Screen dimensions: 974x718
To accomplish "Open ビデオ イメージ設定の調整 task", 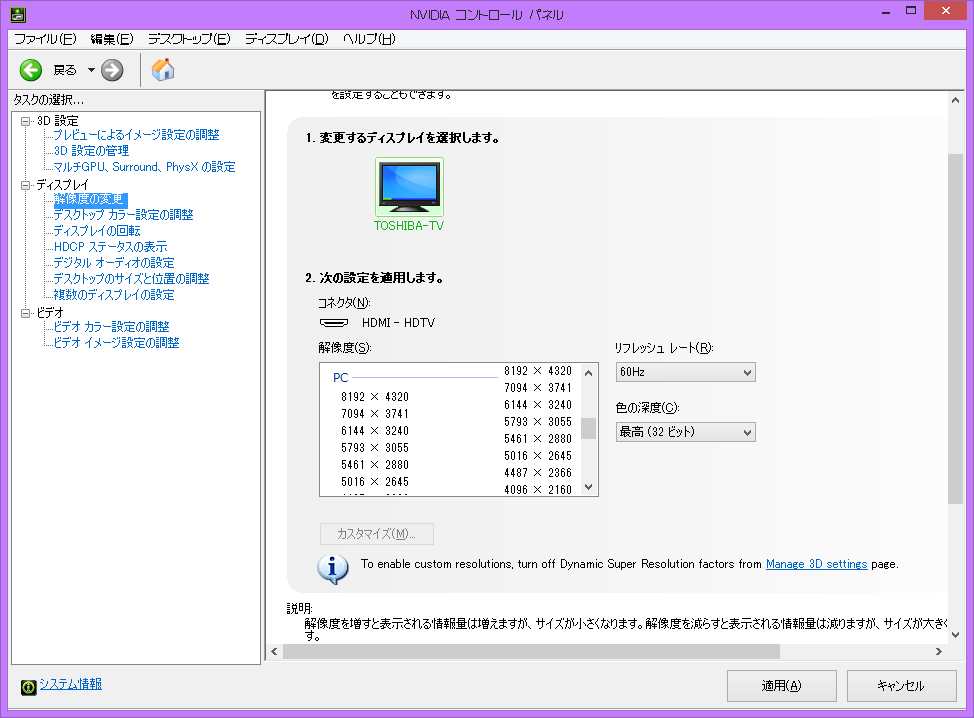I will tap(116, 343).
